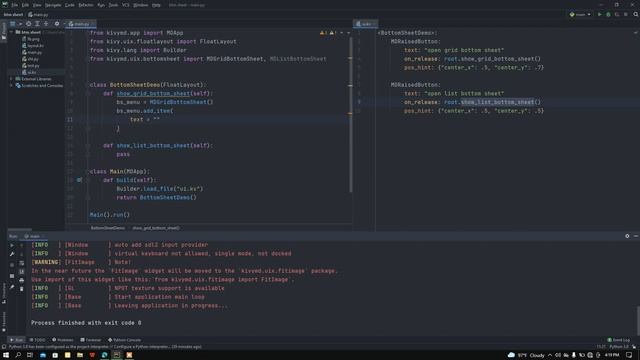Open the Refactor menu
This screenshot has width=640, height=360.
[86, 5]
